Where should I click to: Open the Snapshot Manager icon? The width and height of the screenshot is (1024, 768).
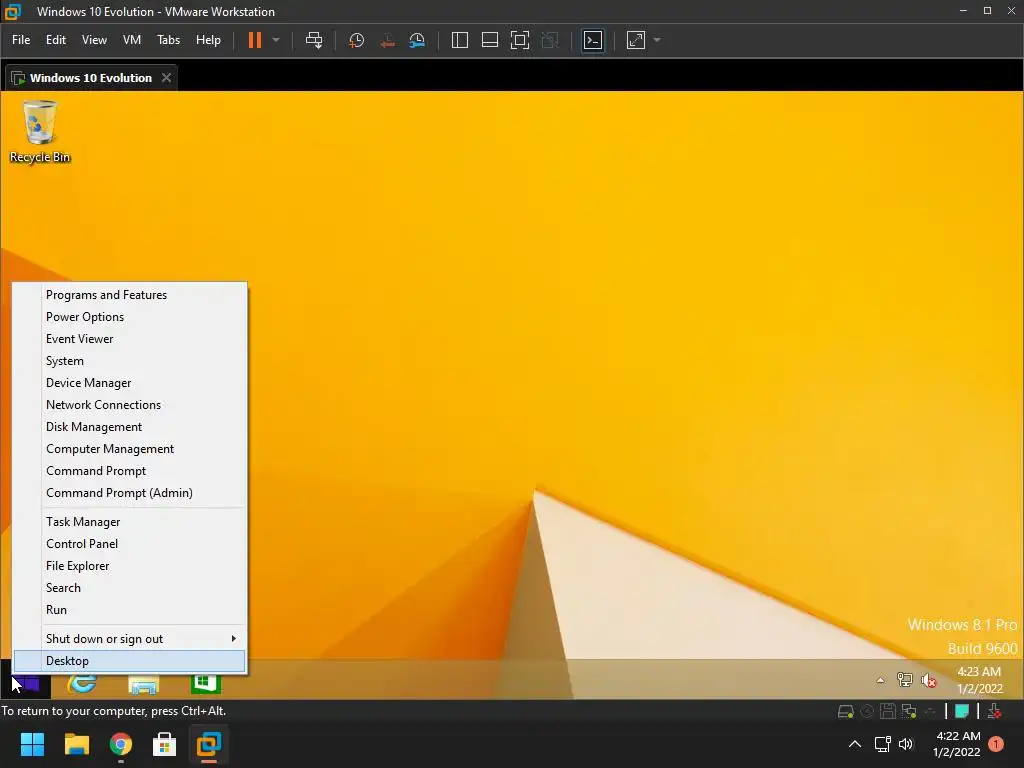tap(417, 40)
